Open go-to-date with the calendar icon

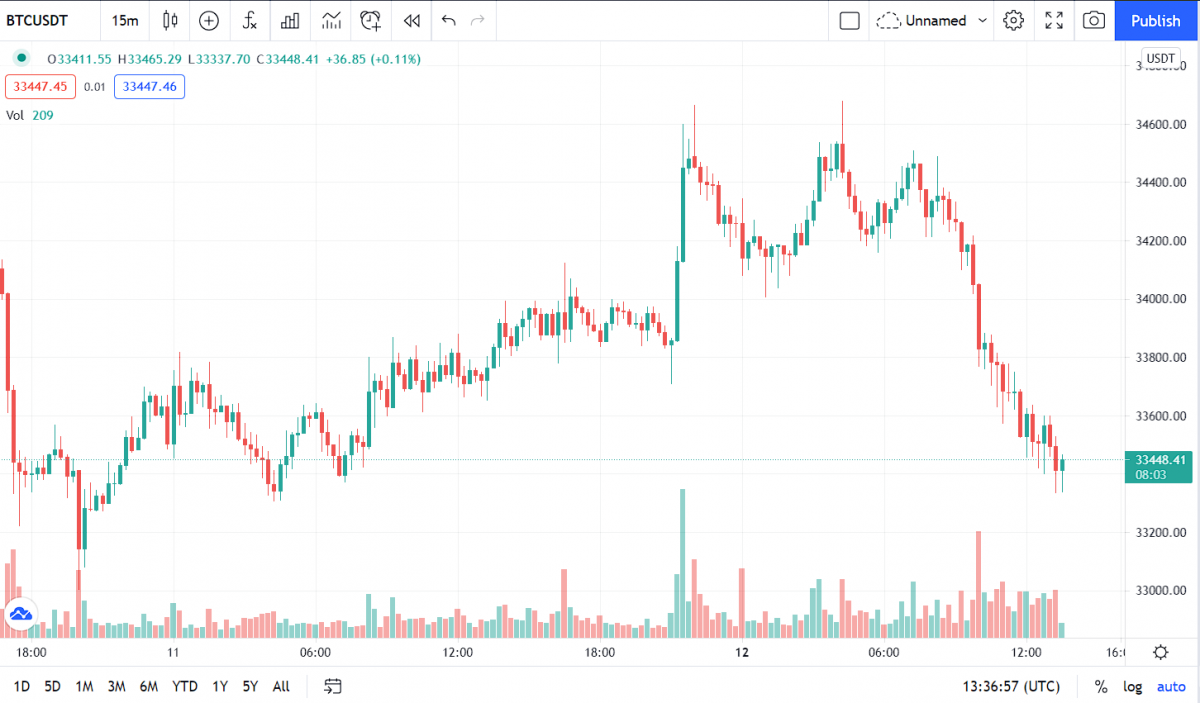(333, 686)
